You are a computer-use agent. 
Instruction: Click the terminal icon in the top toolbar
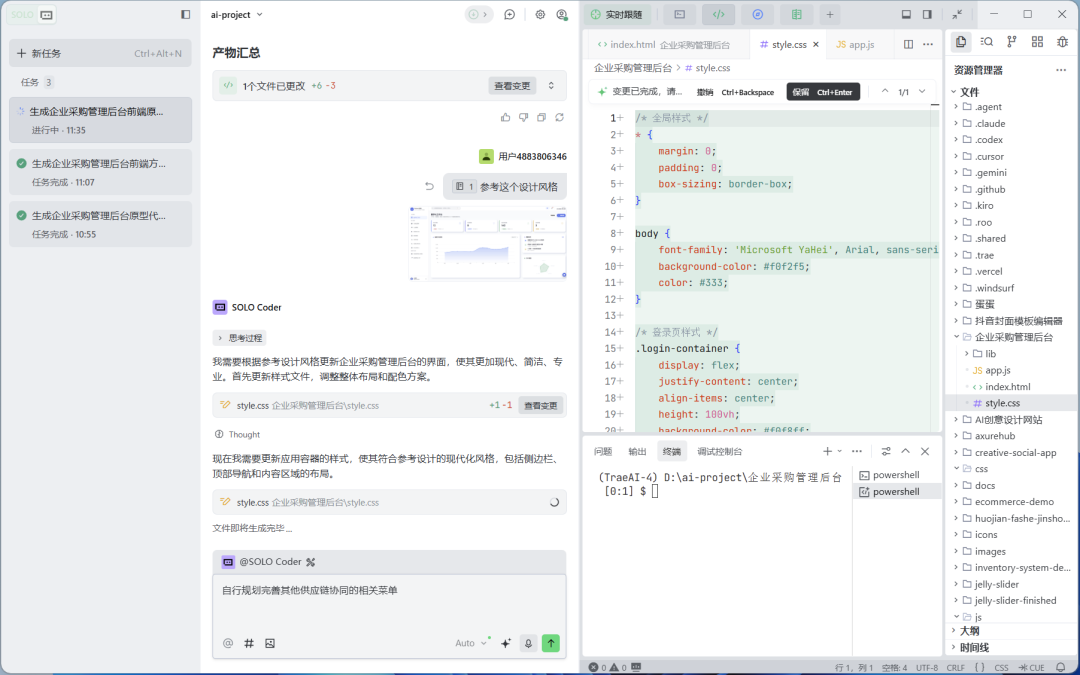pos(679,14)
